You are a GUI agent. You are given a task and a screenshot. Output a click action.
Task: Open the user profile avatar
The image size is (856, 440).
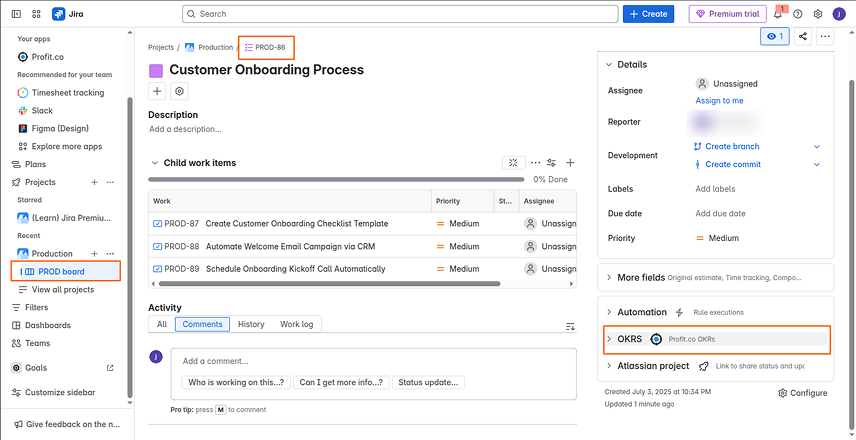(x=839, y=14)
